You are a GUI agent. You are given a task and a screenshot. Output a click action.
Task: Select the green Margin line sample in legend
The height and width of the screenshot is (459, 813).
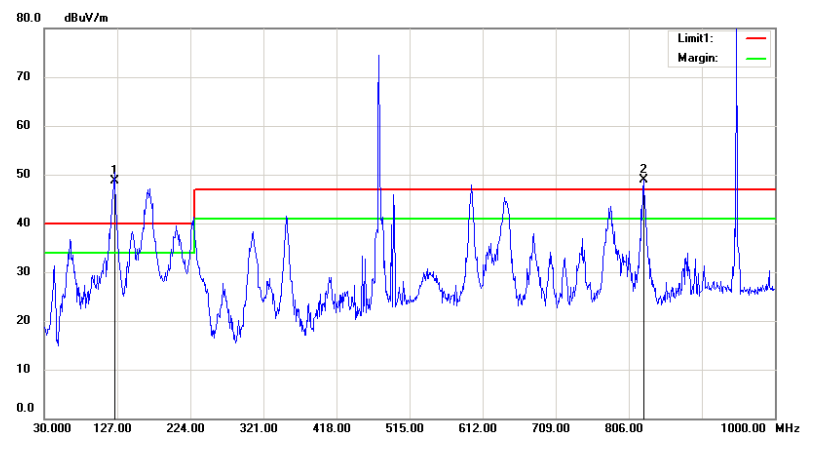(756, 59)
